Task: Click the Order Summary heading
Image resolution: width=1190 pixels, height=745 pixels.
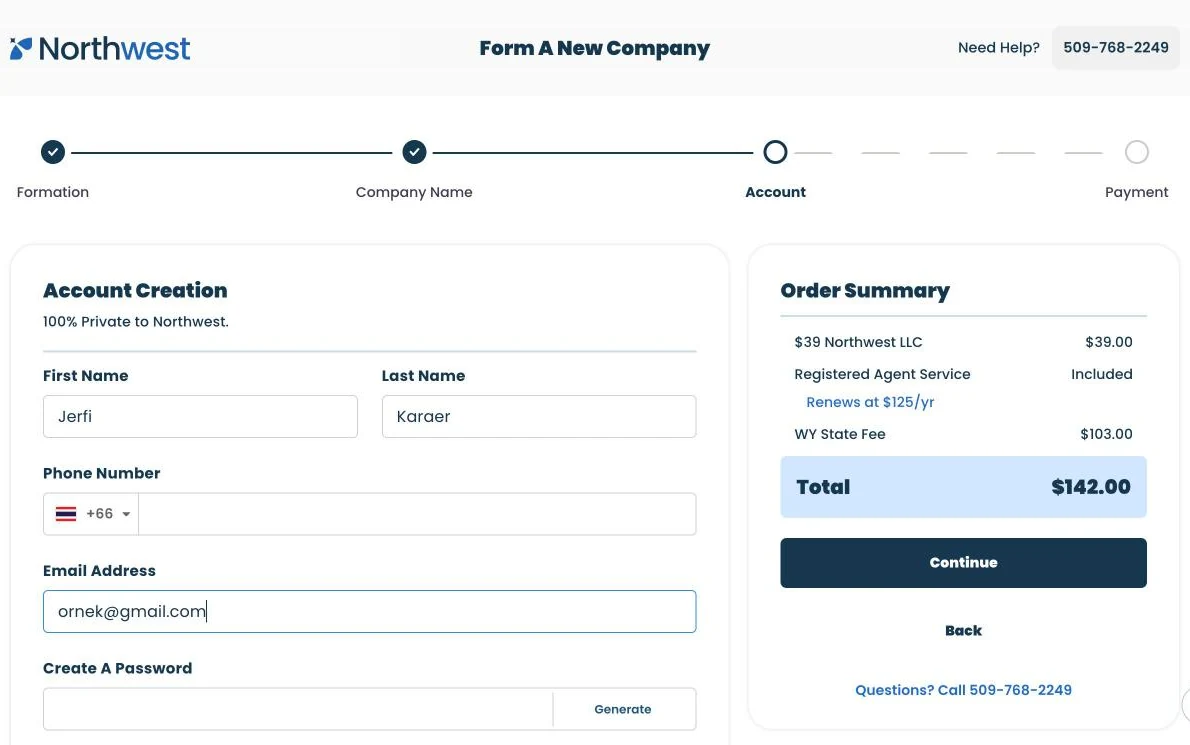Action: coord(865,291)
